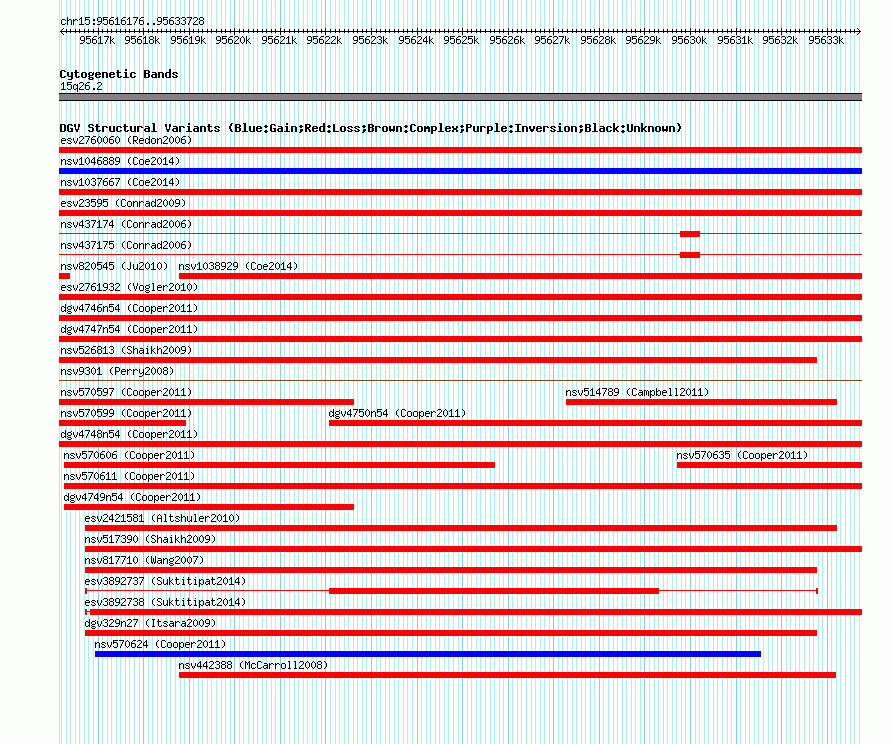Viewport: 890px width, 744px height.
Task: Open dgv4747n54 (Cooper2011) label
Action: click(129, 329)
